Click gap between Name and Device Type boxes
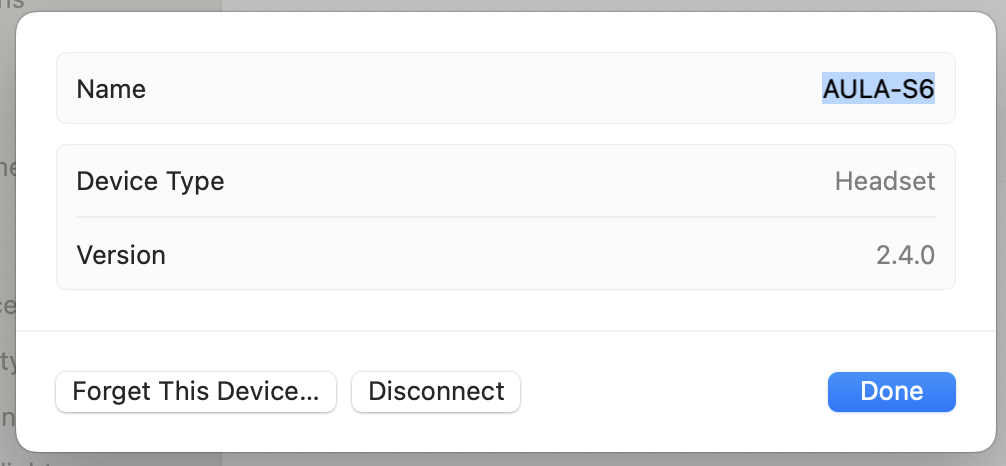The height and width of the screenshot is (466, 1006). point(505,134)
